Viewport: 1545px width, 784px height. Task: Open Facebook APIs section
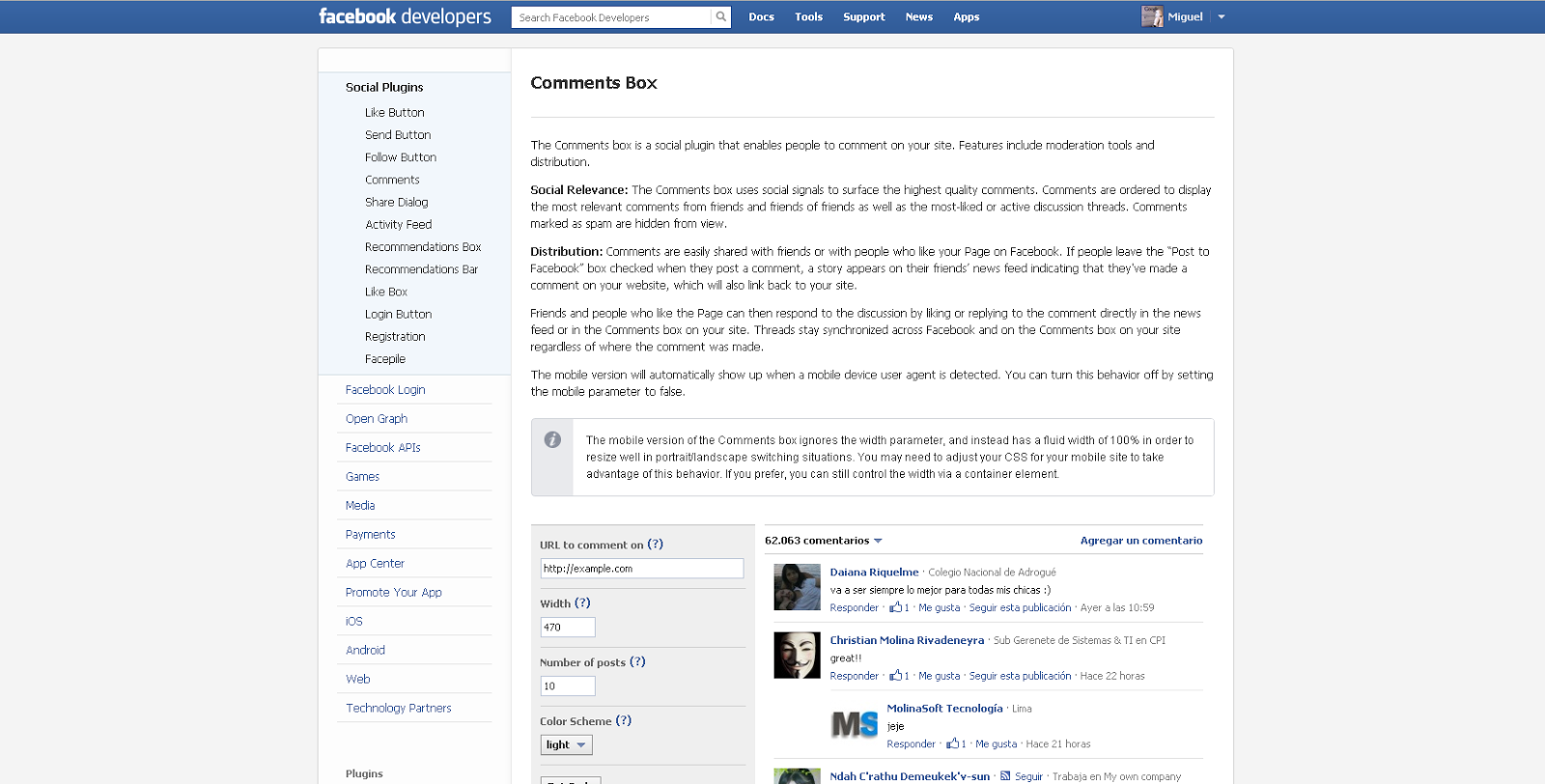click(x=383, y=448)
